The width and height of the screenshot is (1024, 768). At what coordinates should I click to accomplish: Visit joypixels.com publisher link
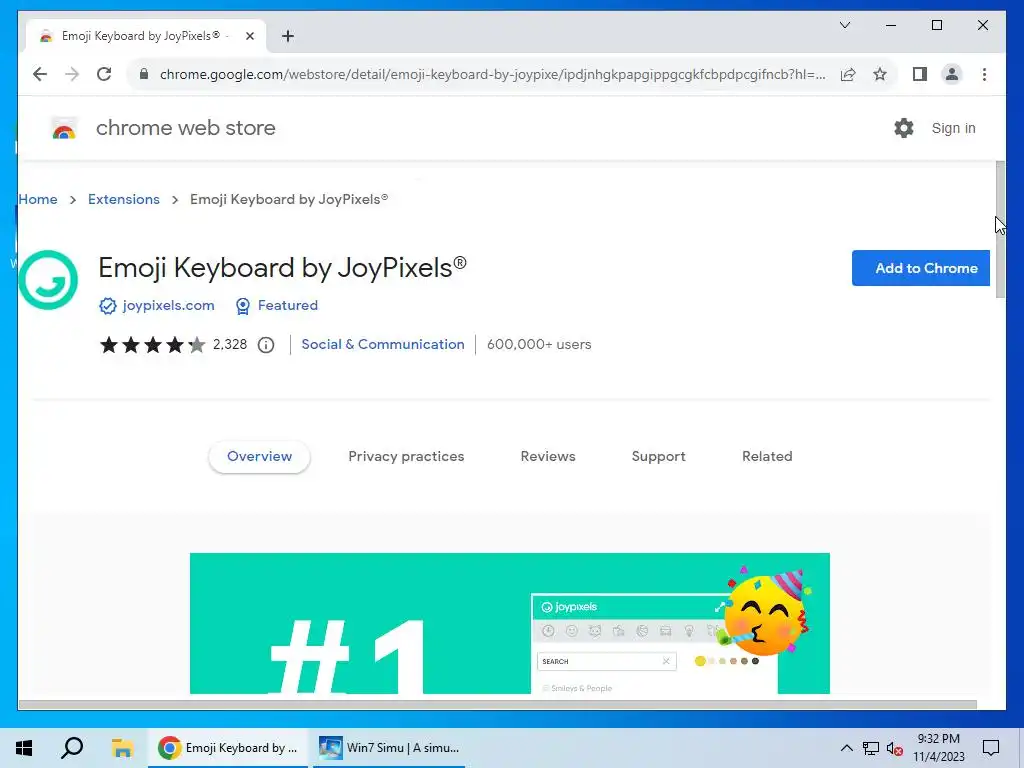click(x=168, y=305)
